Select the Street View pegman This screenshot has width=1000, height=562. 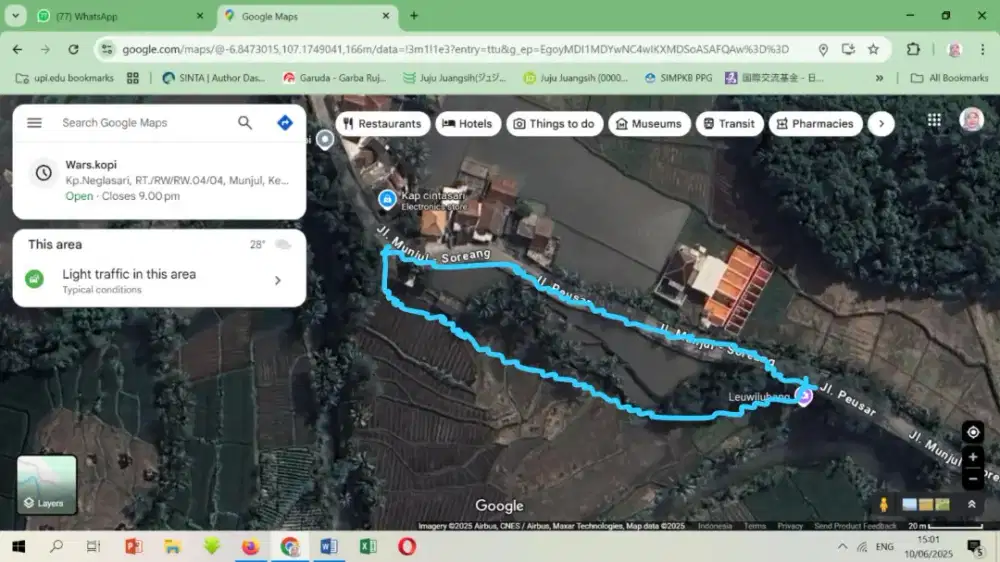(884, 504)
